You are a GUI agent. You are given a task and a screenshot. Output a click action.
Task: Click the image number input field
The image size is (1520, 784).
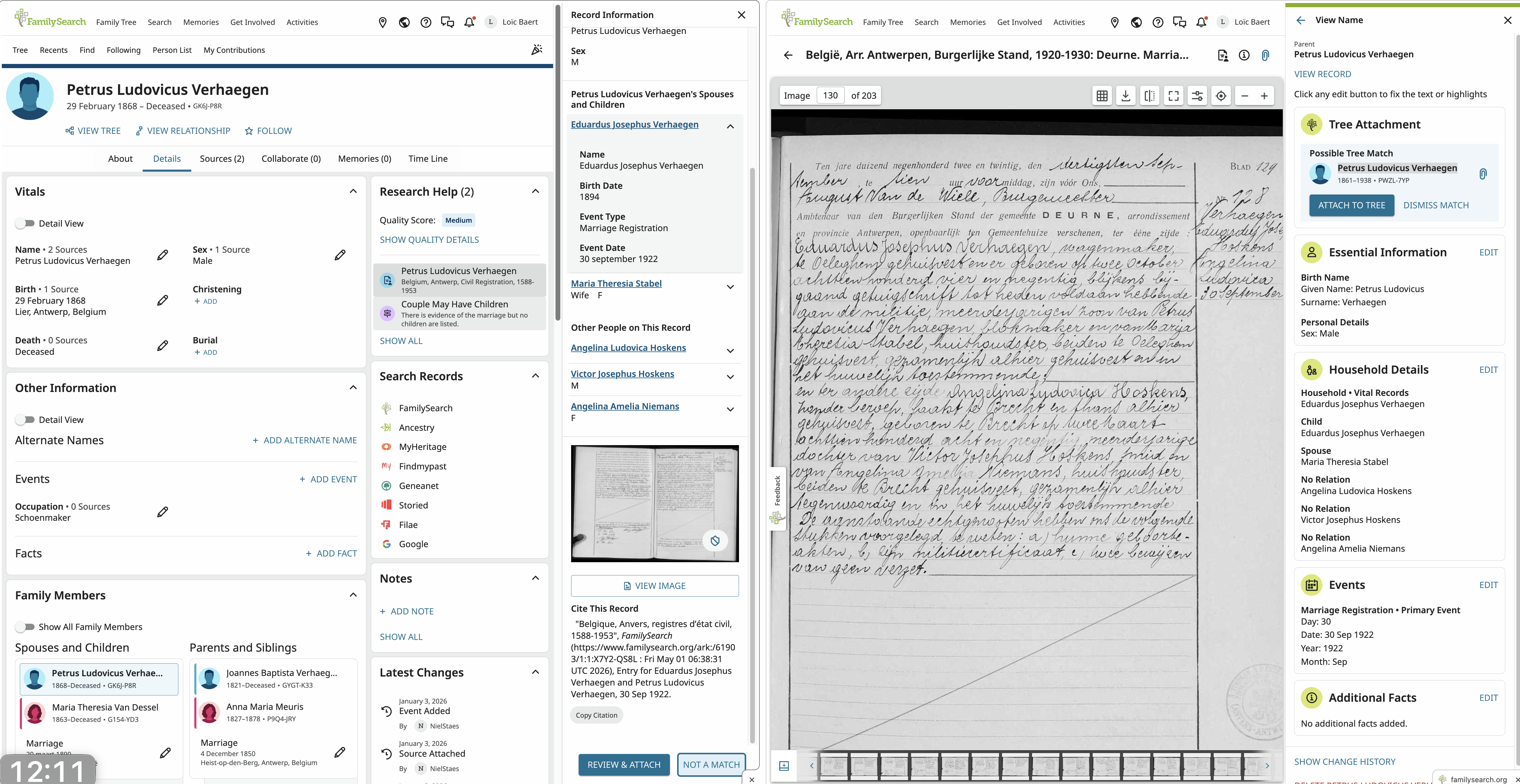click(830, 95)
